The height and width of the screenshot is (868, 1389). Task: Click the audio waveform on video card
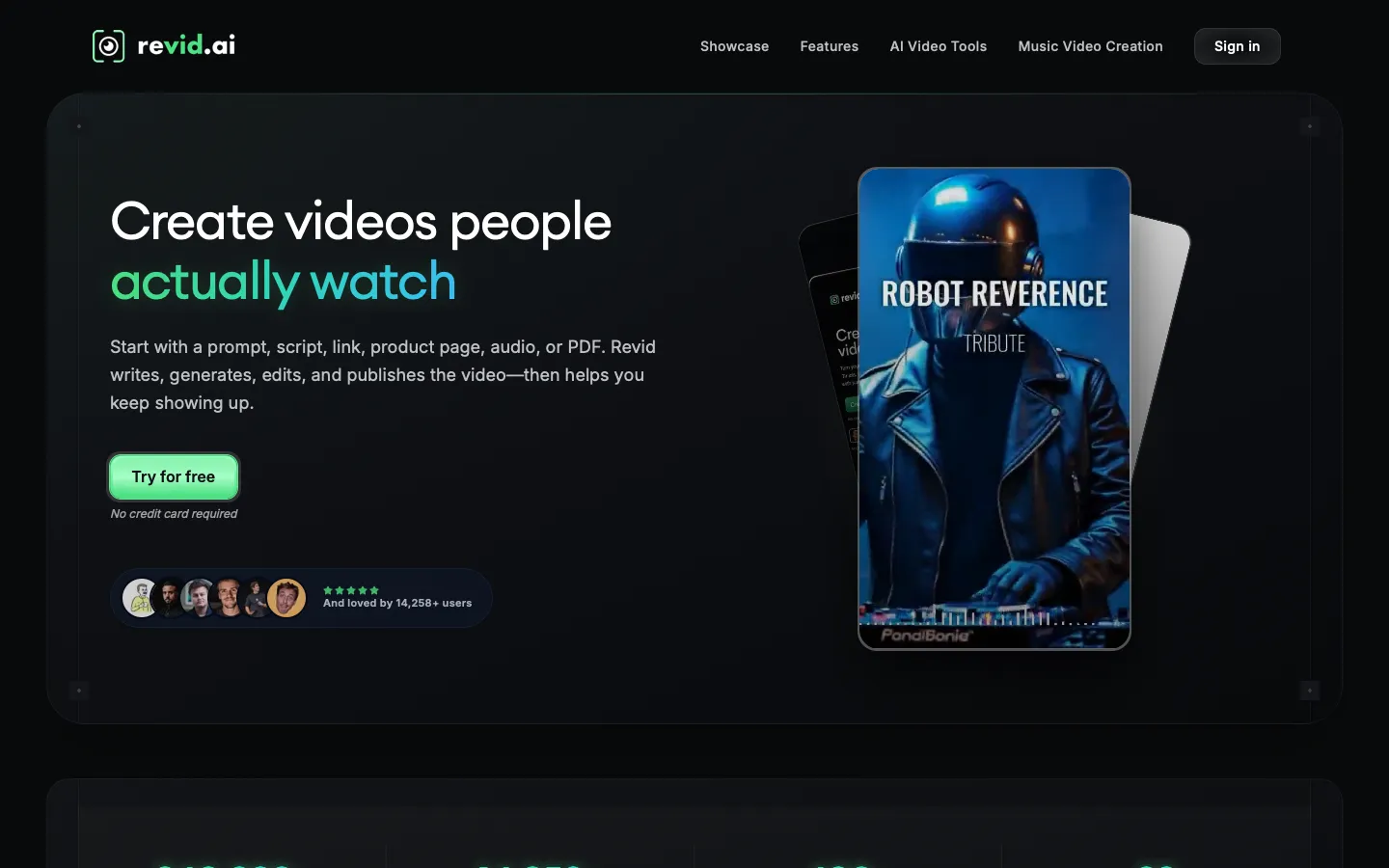click(994, 615)
